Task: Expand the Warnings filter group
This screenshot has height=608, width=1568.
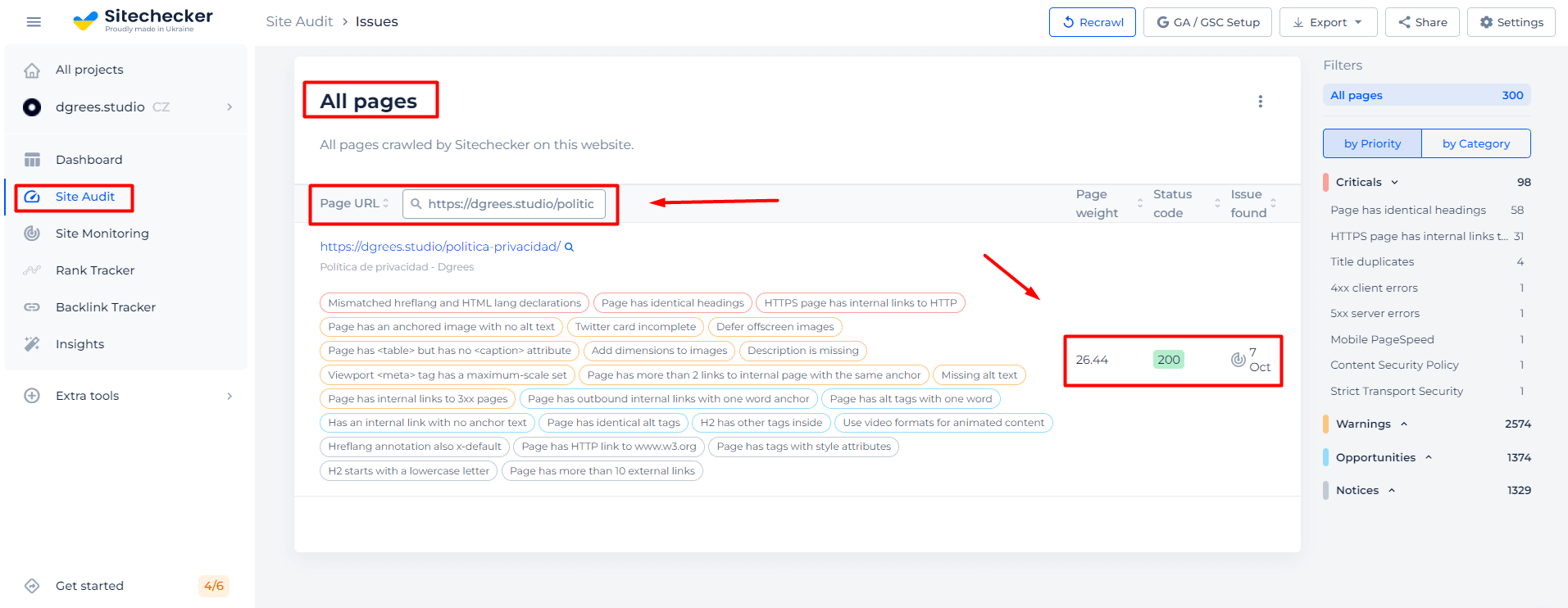Action: [1404, 424]
